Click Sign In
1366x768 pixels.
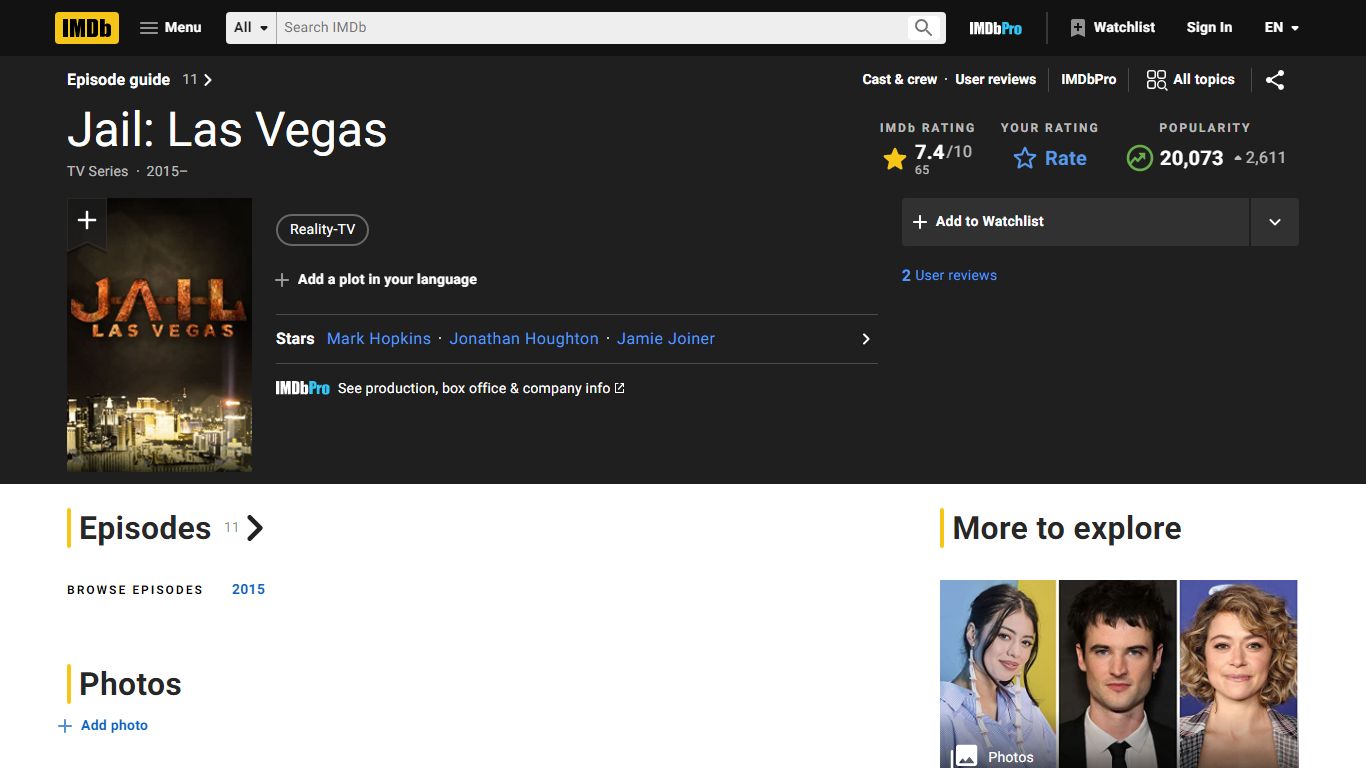click(x=1209, y=28)
